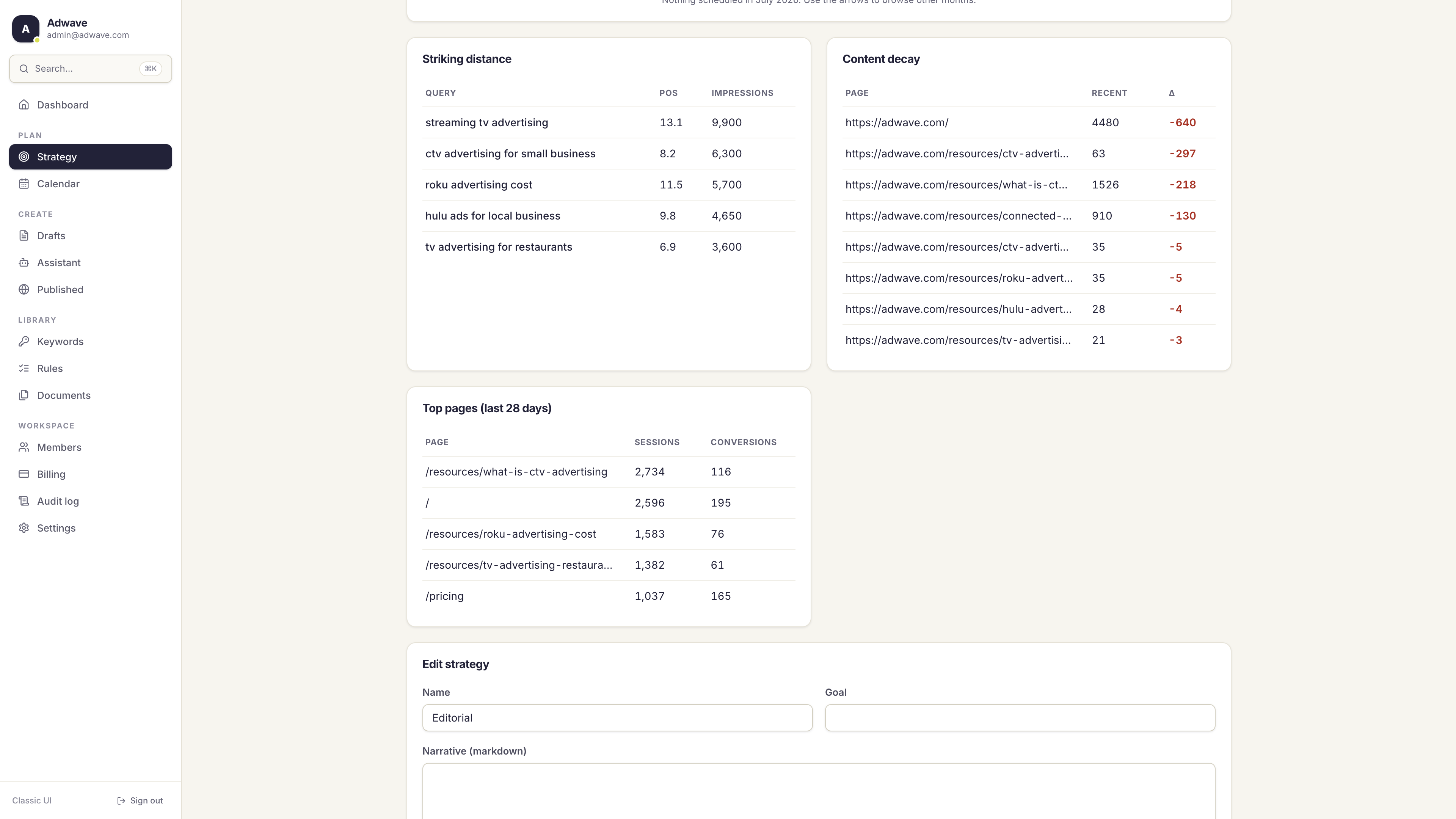Click the Assistant robot icon
Image resolution: width=1456 pixels, height=819 pixels.
click(x=24, y=262)
